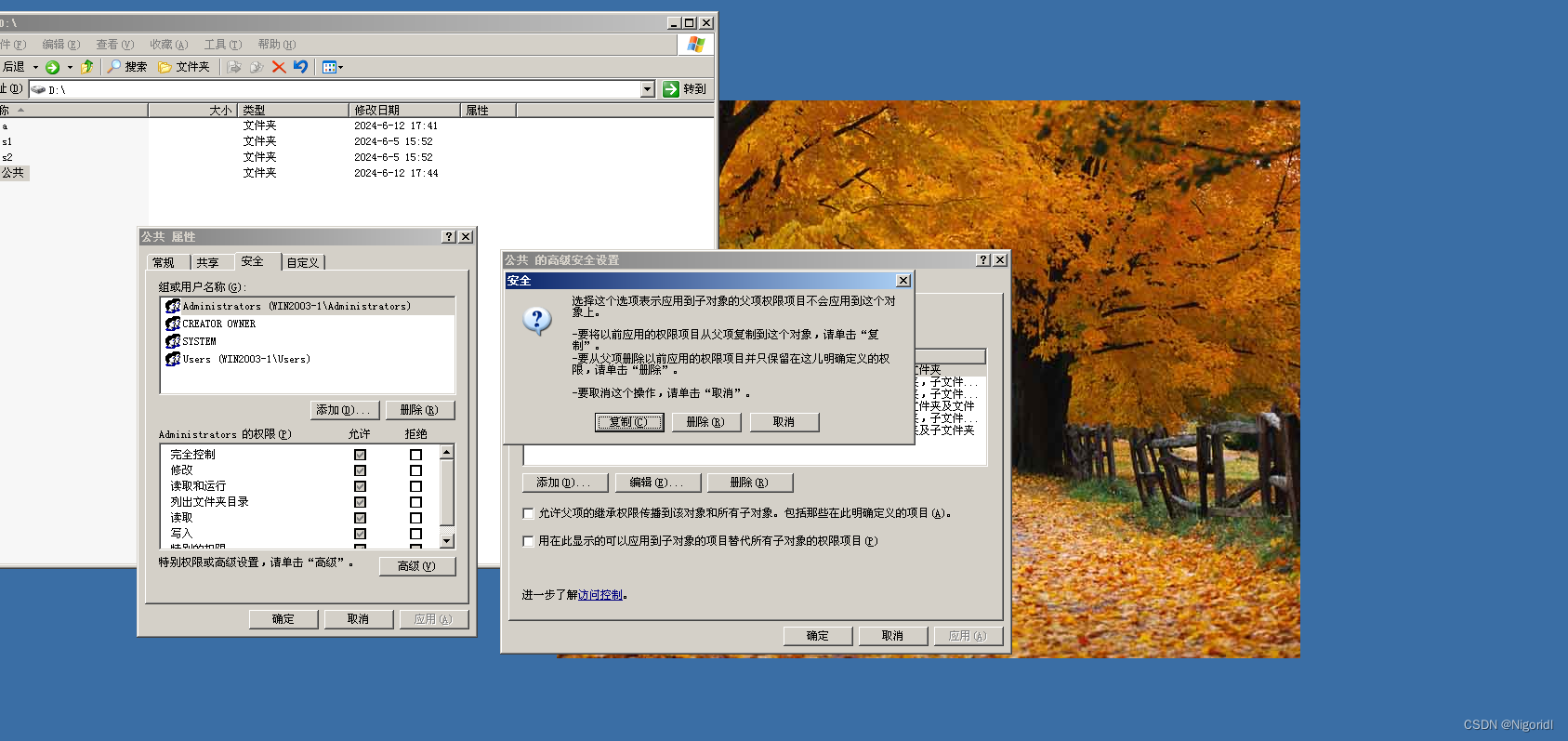1568x741 pixels.
Task: Click the green 转到 Go arrow icon
Action: tap(671, 89)
